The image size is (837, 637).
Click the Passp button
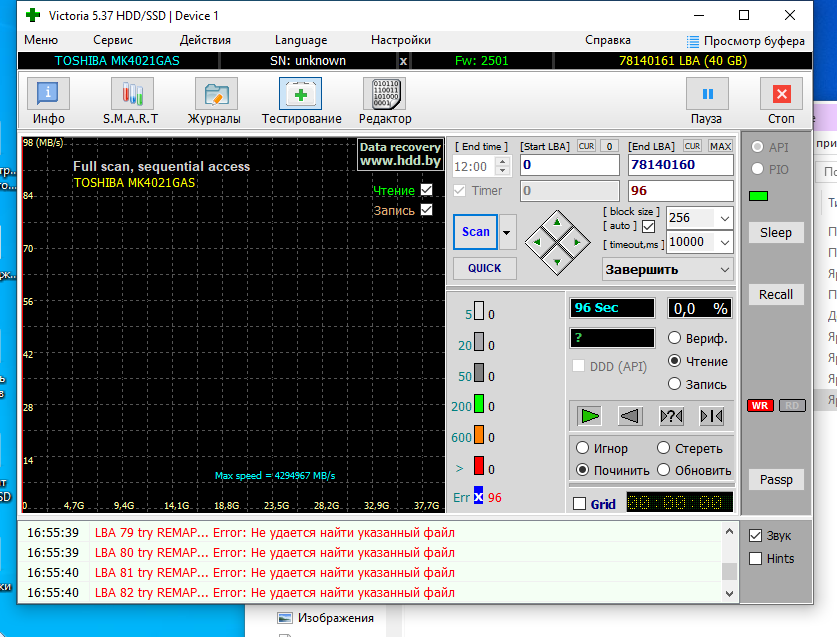tap(776, 479)
